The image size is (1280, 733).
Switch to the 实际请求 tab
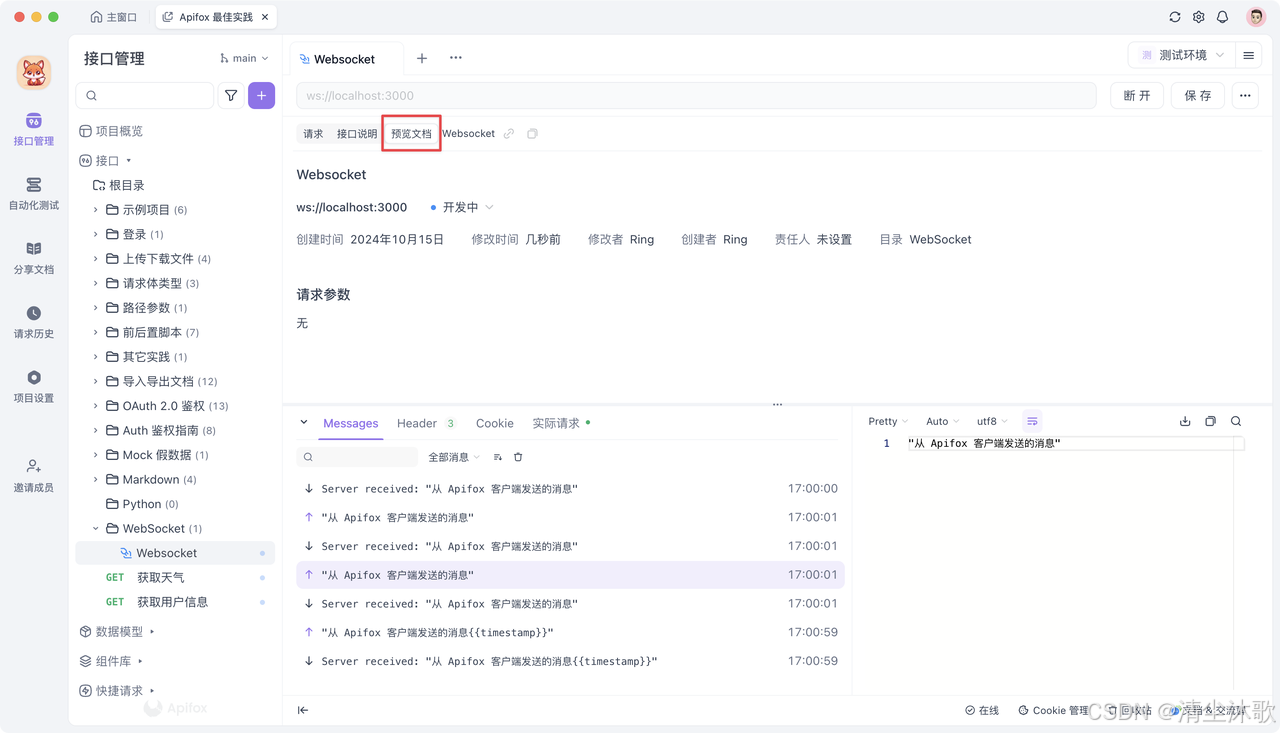tap(554, 423)
